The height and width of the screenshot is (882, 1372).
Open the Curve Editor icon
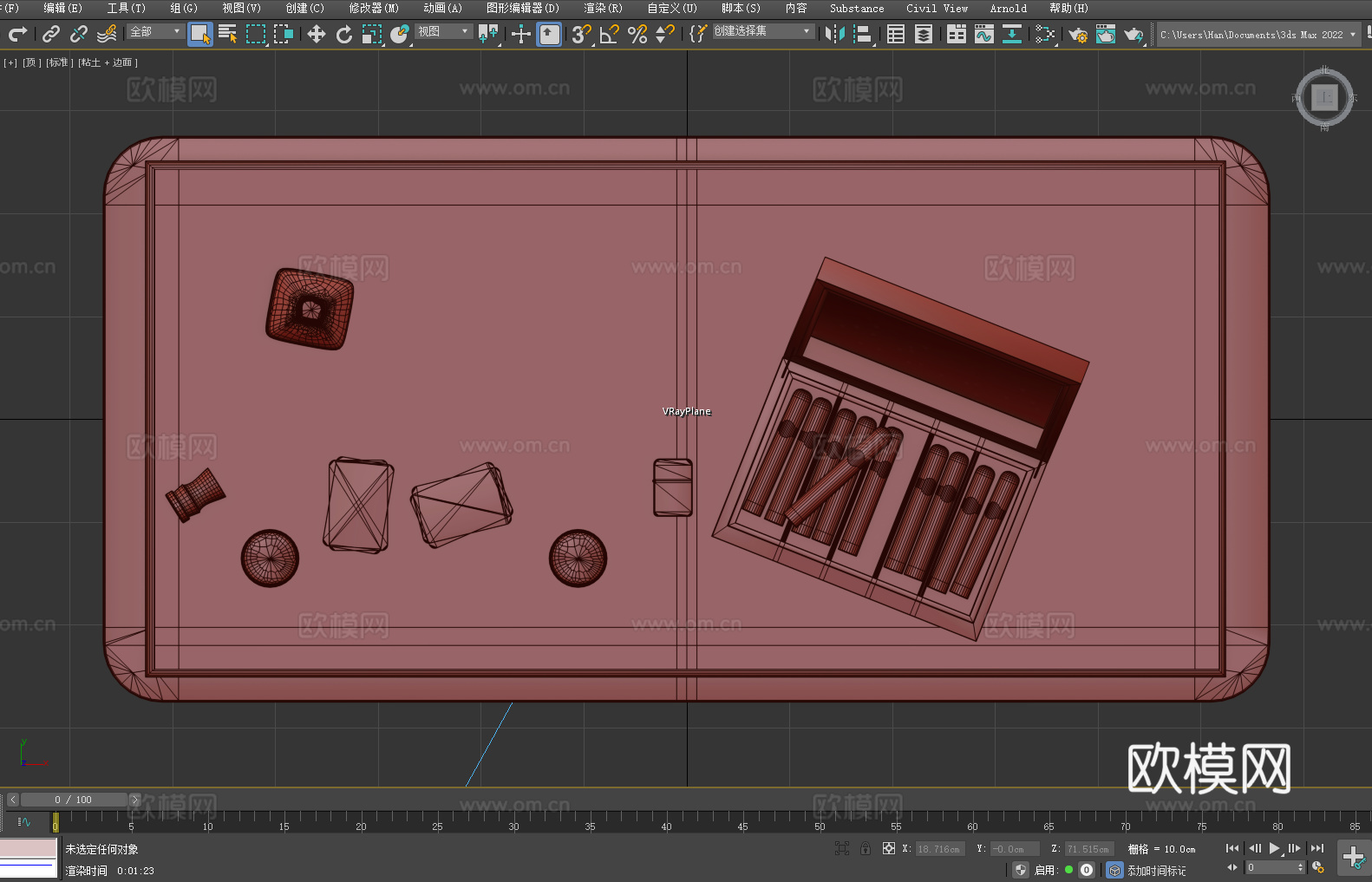[x=983, y=34]
